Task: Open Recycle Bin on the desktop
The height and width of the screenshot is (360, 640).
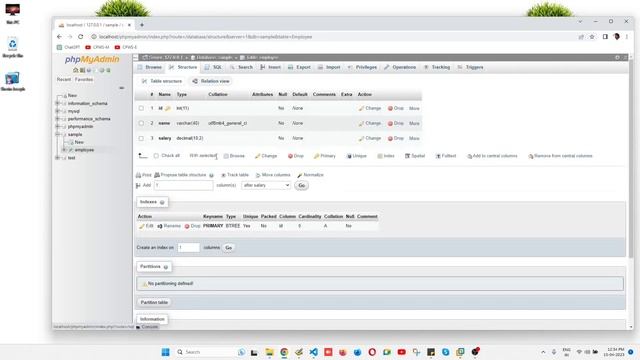Action: coord(13,47)
